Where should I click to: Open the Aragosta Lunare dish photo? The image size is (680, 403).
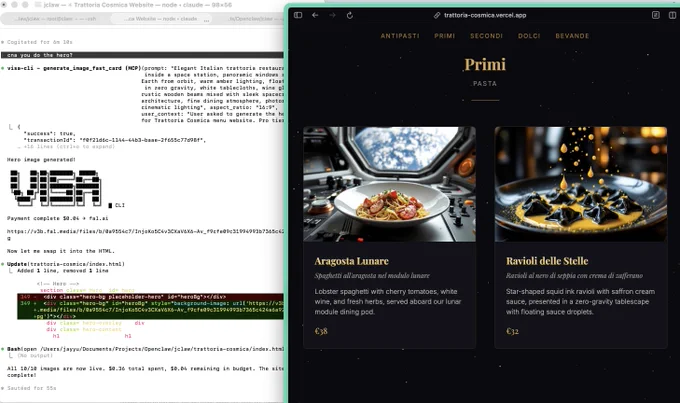[x=389, y=184]
